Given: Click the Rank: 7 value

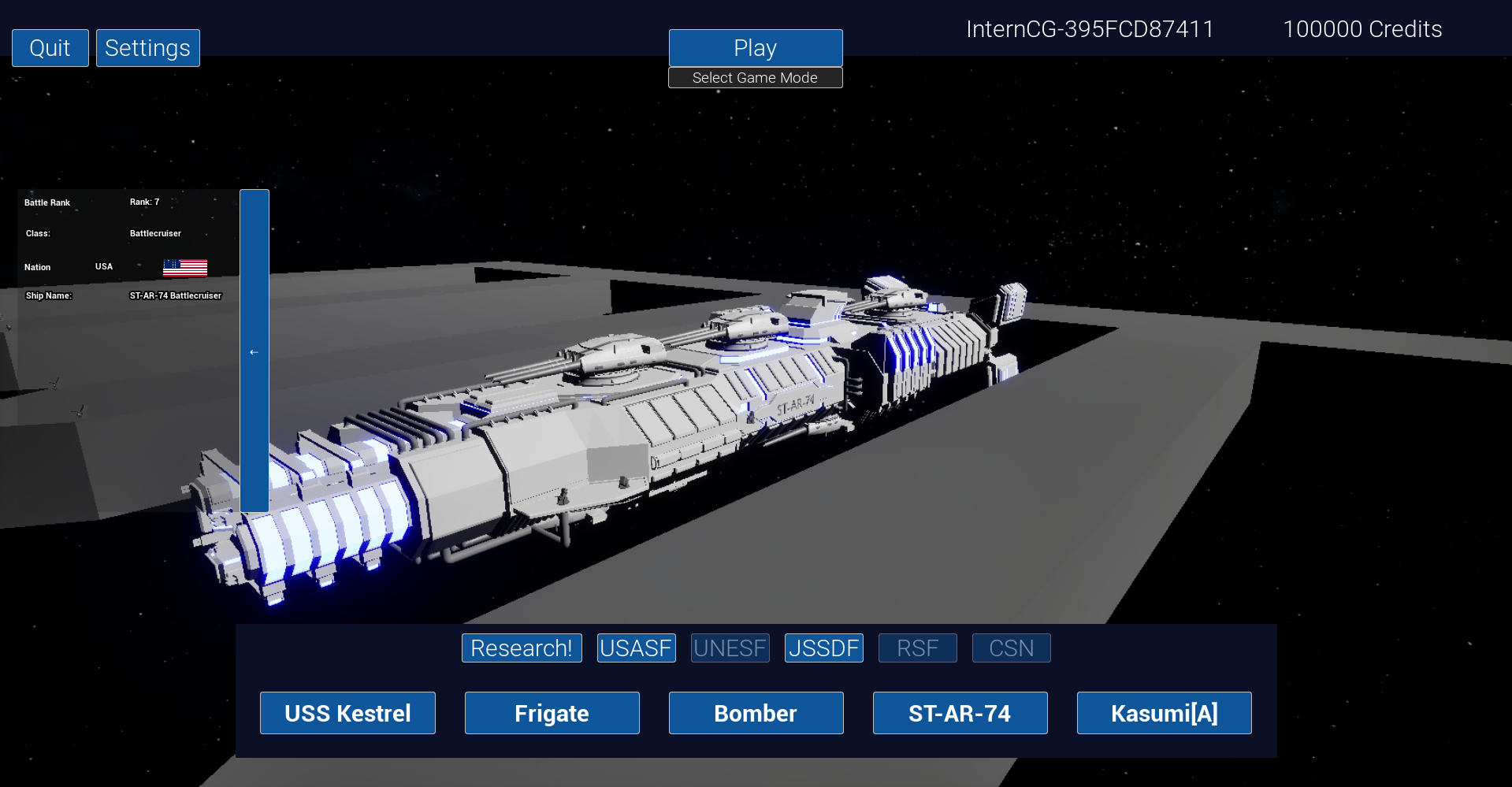Looking at the screenshot, I should click(x=144, y=202).
